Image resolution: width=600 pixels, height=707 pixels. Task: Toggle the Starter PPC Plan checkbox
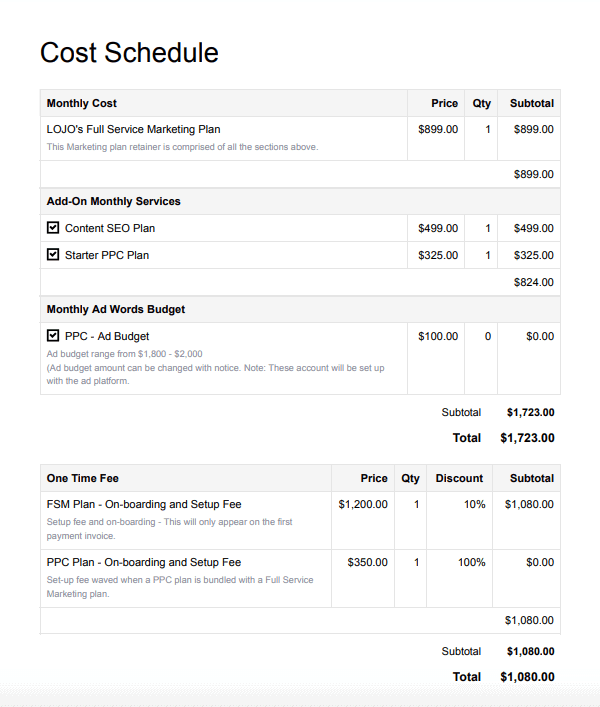tap(53, 255)
